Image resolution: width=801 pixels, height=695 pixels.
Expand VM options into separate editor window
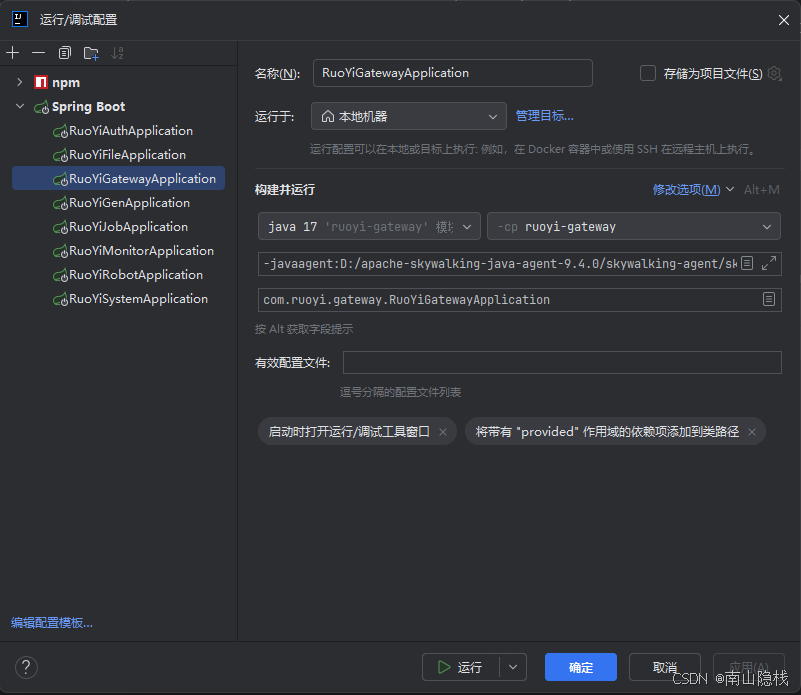point(769,264)
